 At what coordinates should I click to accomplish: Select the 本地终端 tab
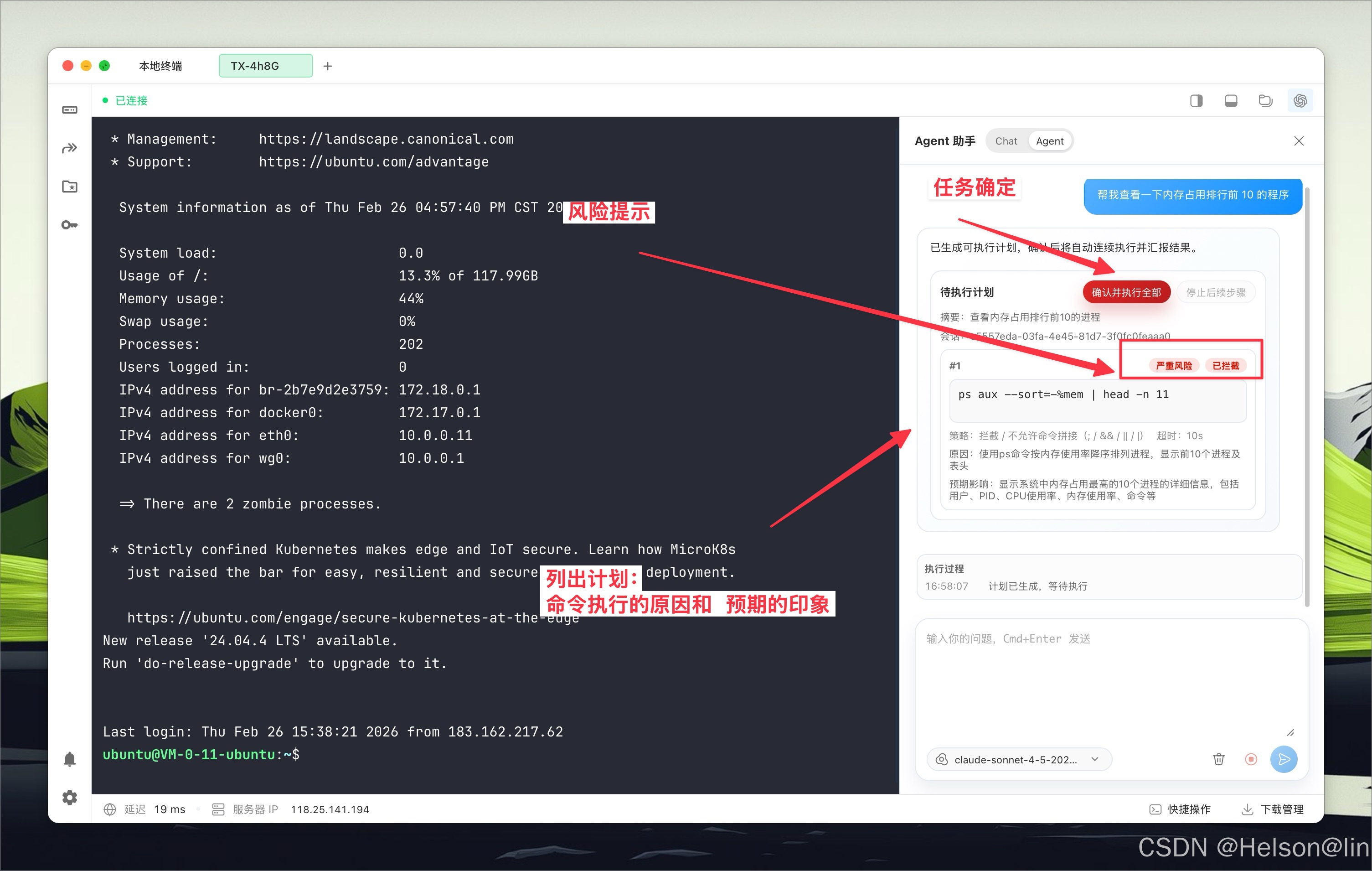tap(160, 66)
